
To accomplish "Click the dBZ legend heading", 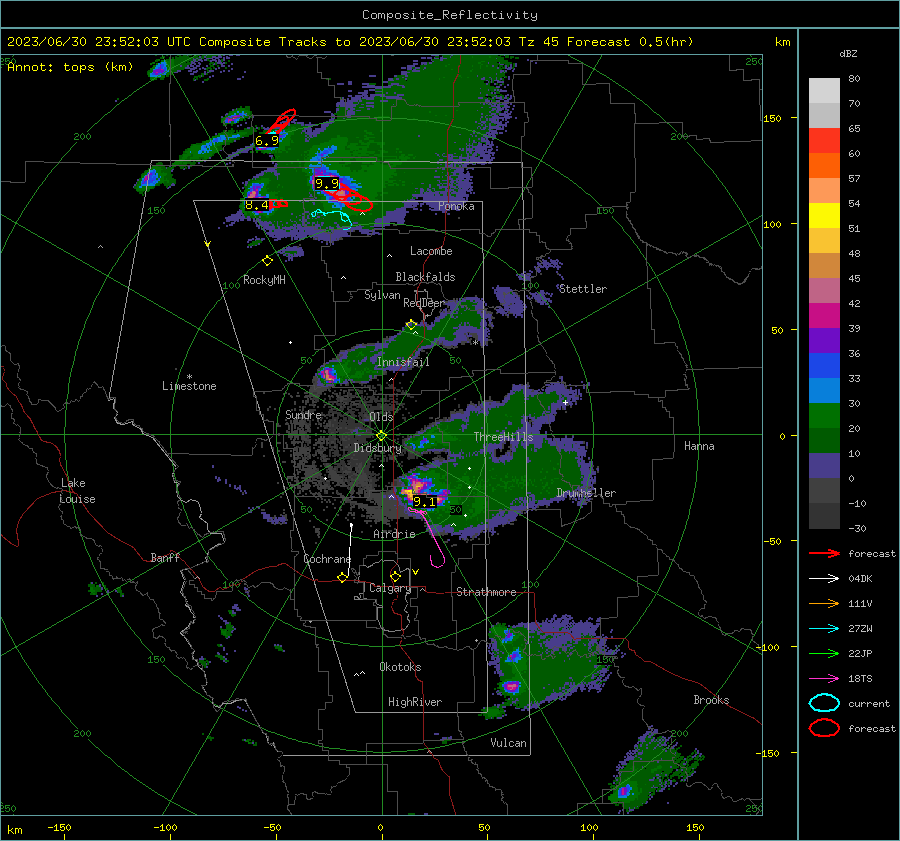I will (x=848, y=53).
